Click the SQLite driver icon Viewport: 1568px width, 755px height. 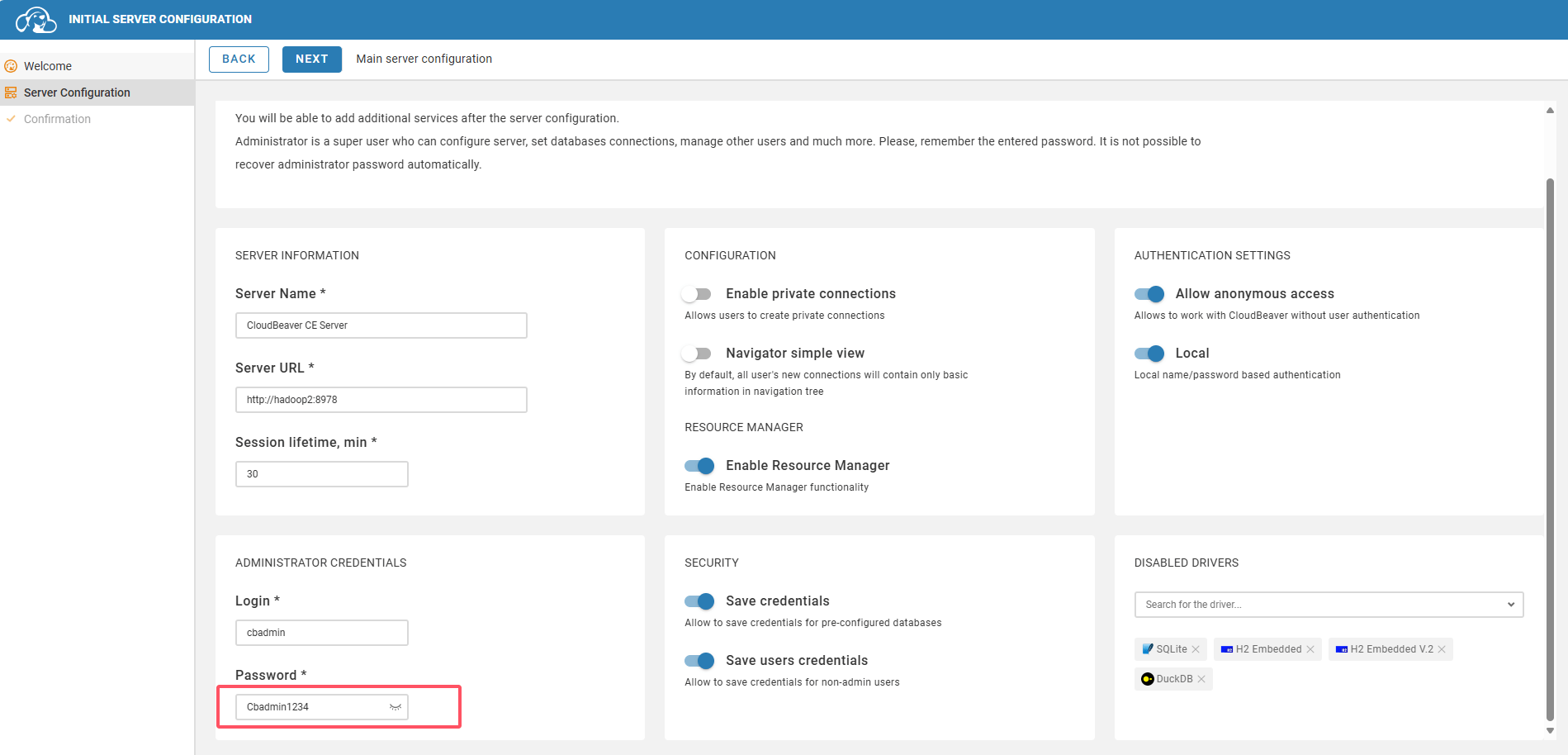point(1148,649)
